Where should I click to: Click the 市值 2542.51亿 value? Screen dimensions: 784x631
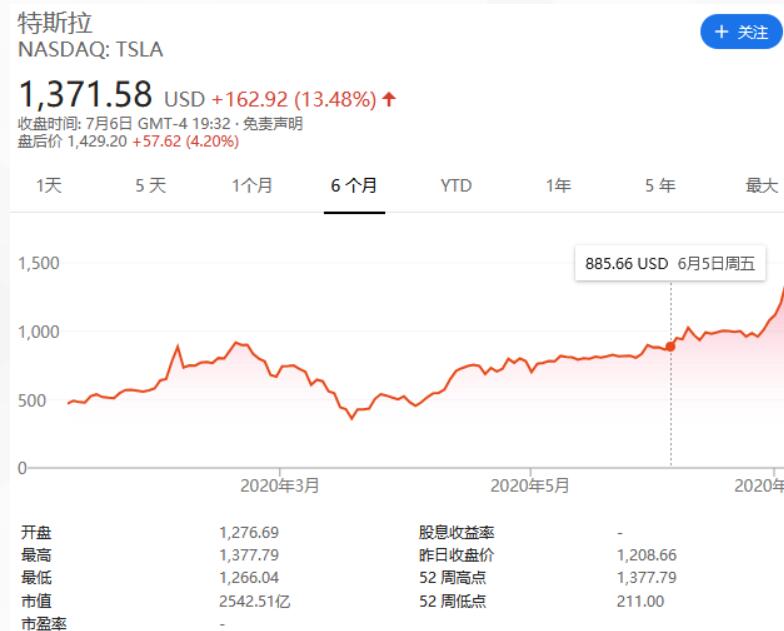pos(254,601)
